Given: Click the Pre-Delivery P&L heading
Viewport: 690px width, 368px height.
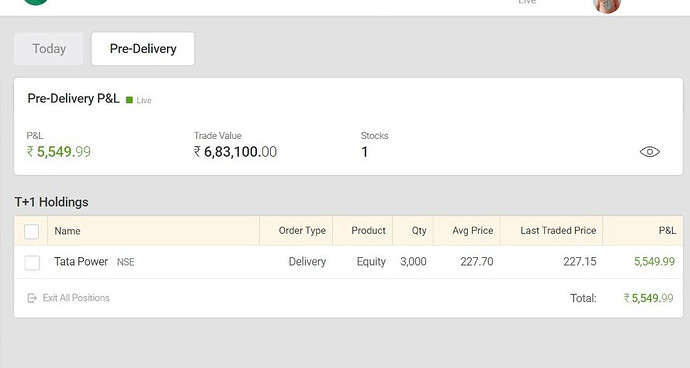Looking at the screenshot, I should 73,98.
